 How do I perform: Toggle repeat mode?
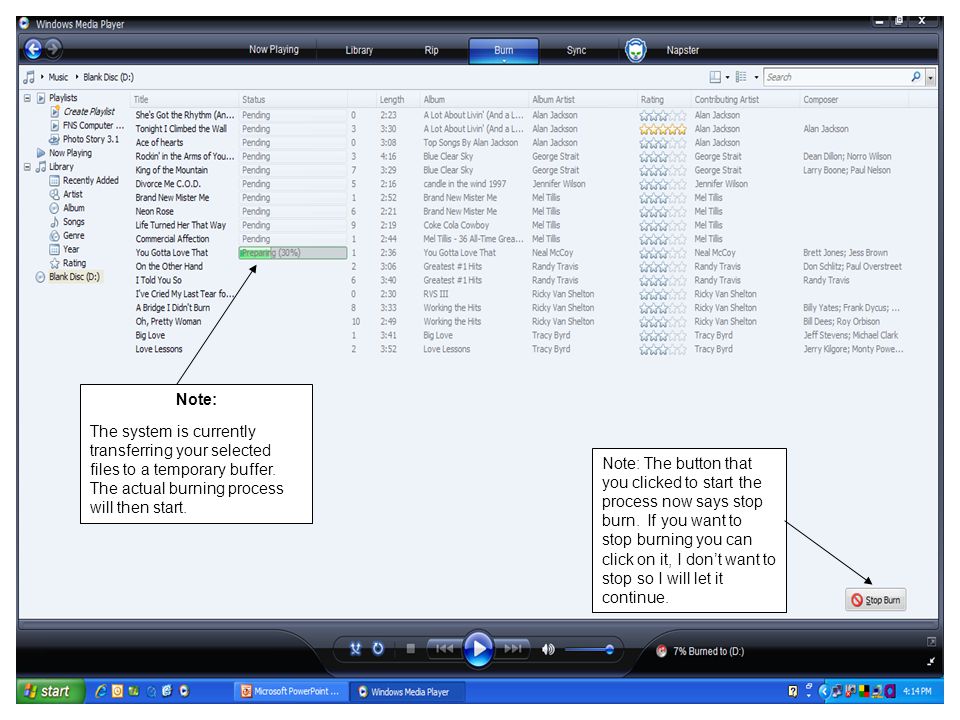(378, 649)
